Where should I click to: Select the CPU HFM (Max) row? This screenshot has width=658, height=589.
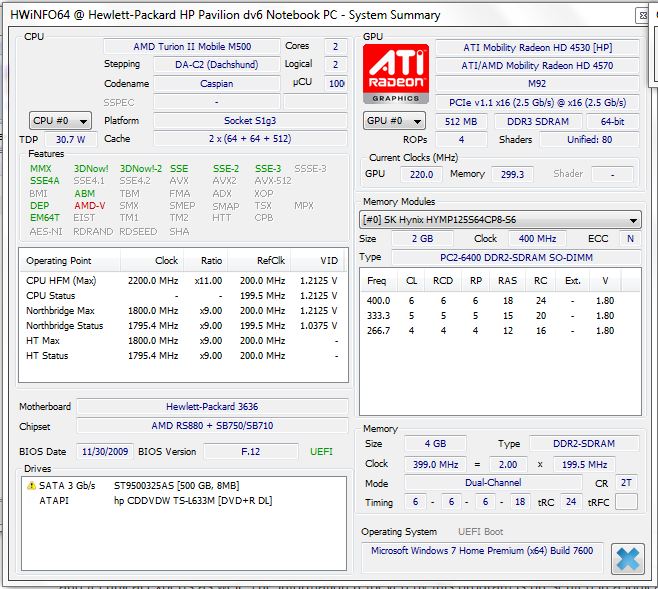pos(183,281)
